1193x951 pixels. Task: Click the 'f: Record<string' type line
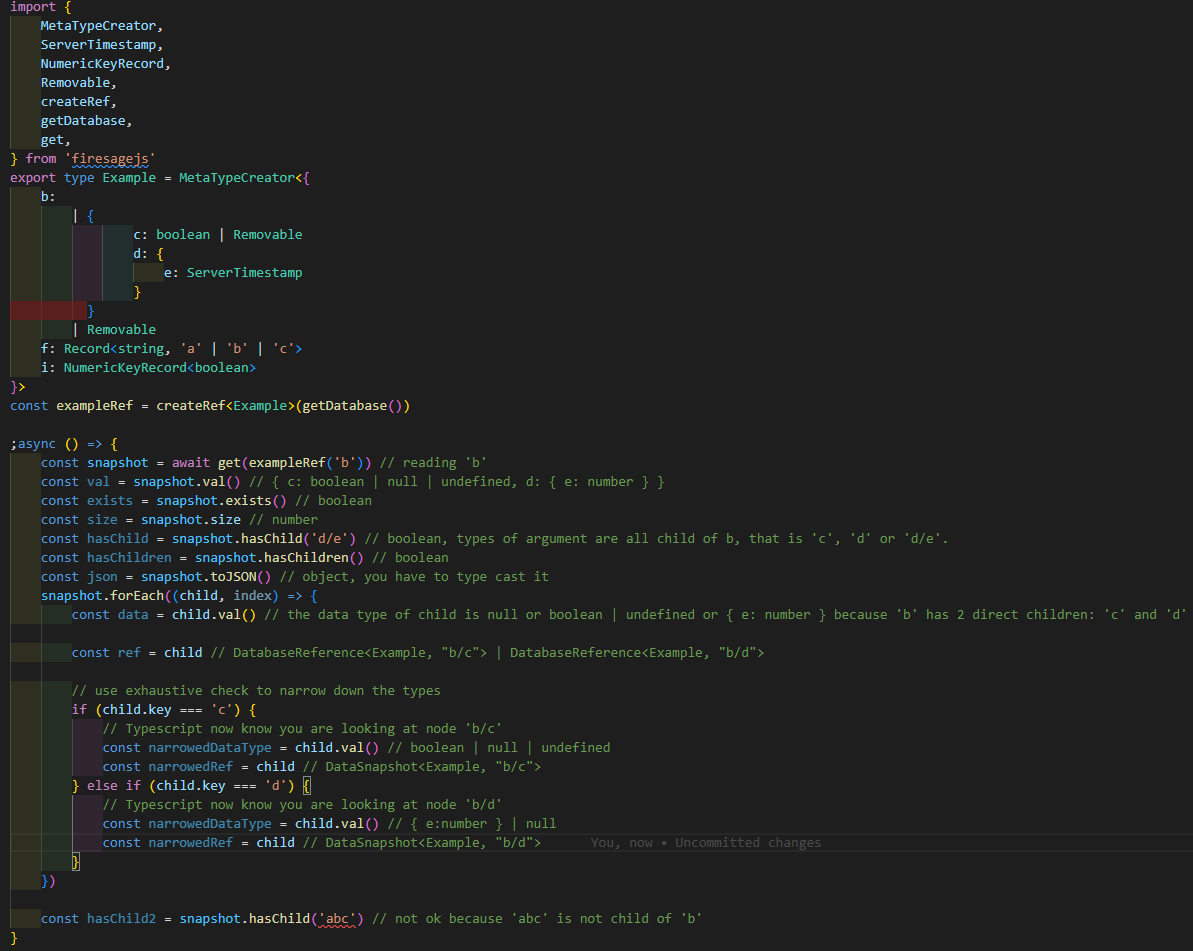pos(171,349)
